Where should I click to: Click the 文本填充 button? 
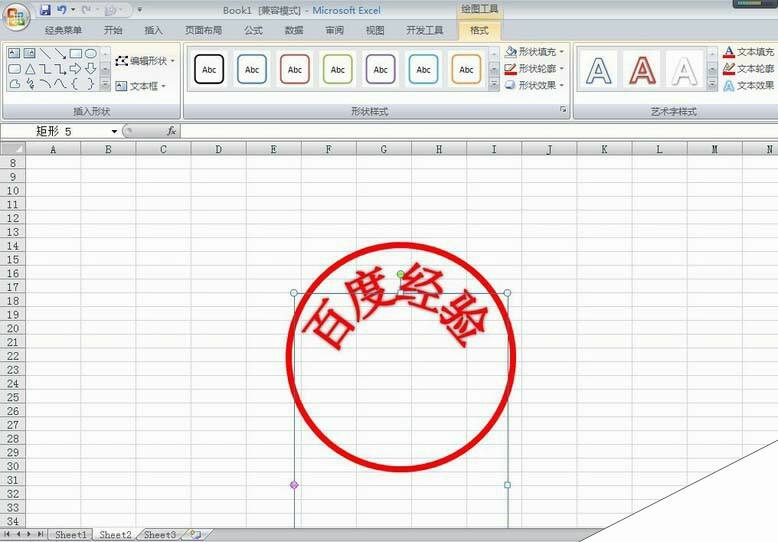(x=748, y=52)
